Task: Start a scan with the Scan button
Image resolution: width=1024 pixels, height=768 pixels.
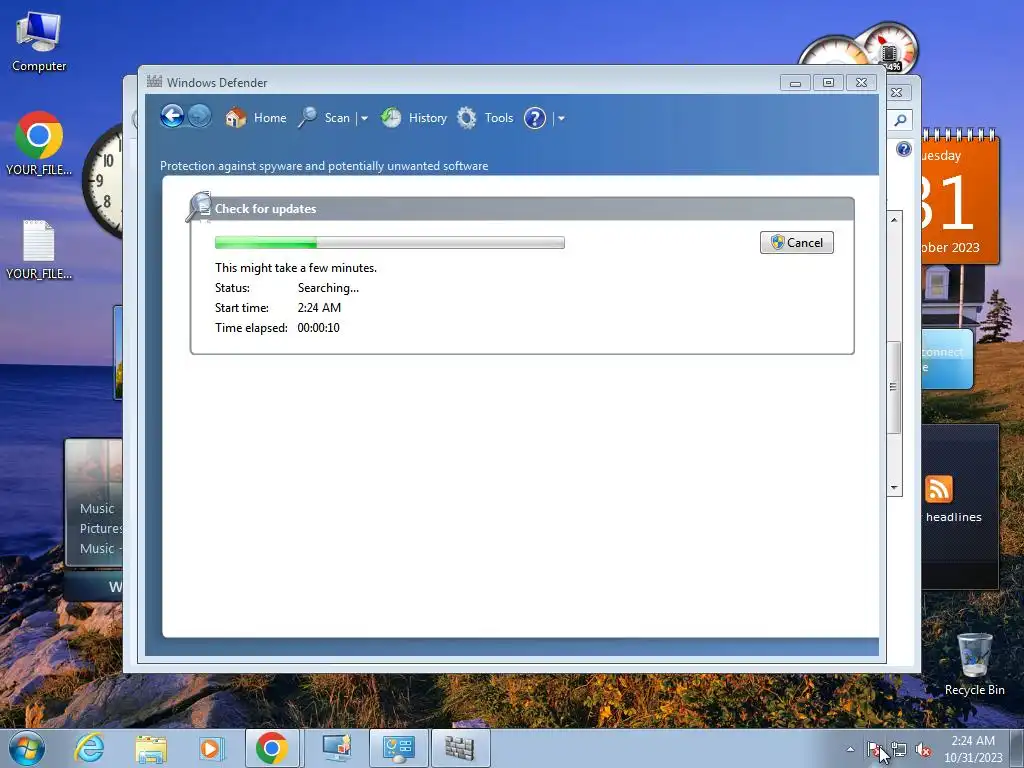Action: pos(324,118)
